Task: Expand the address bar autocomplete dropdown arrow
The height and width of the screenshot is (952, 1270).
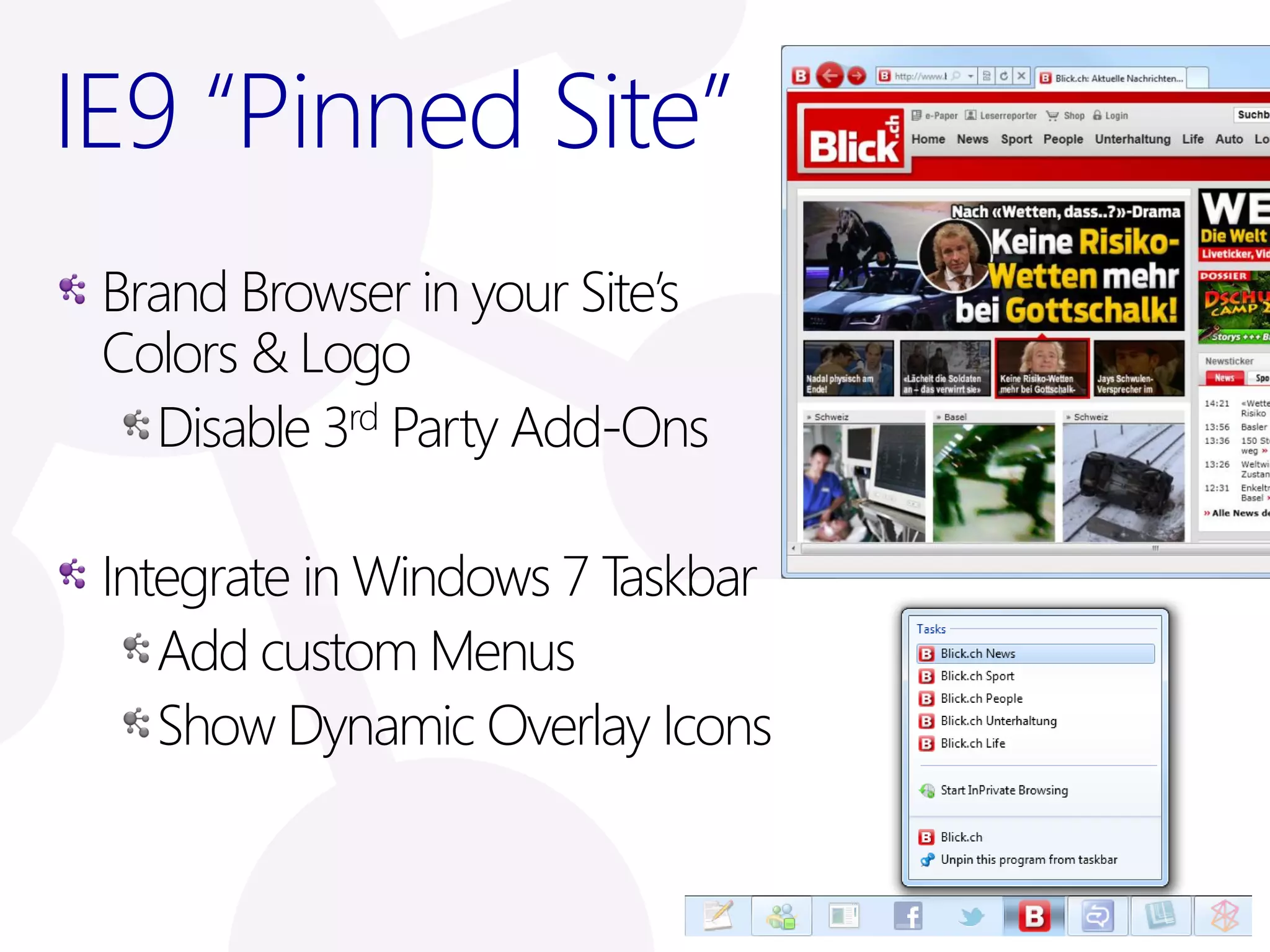Action: click(x=970, y=76)
